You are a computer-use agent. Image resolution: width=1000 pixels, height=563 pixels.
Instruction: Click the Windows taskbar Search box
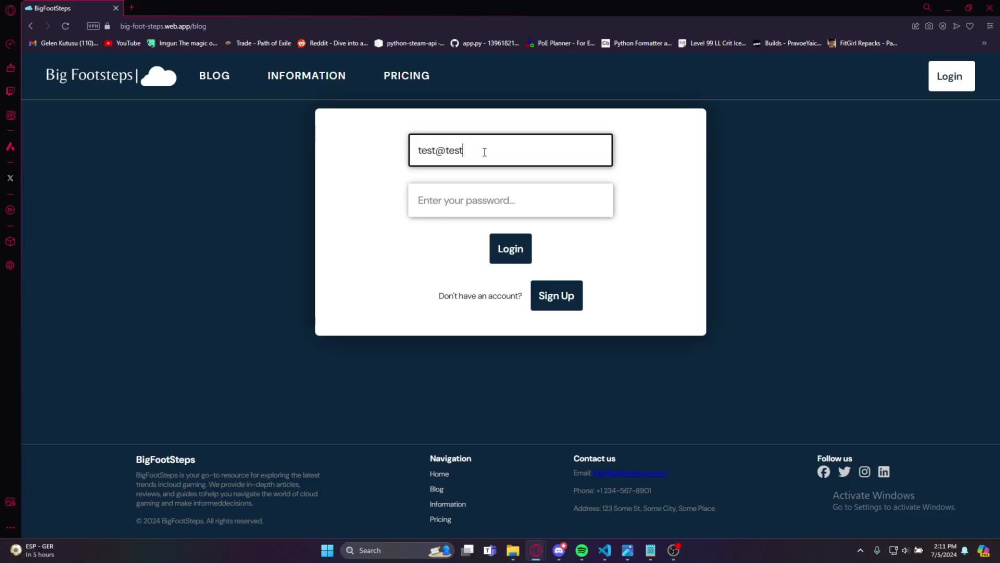(x=397, y=550)
